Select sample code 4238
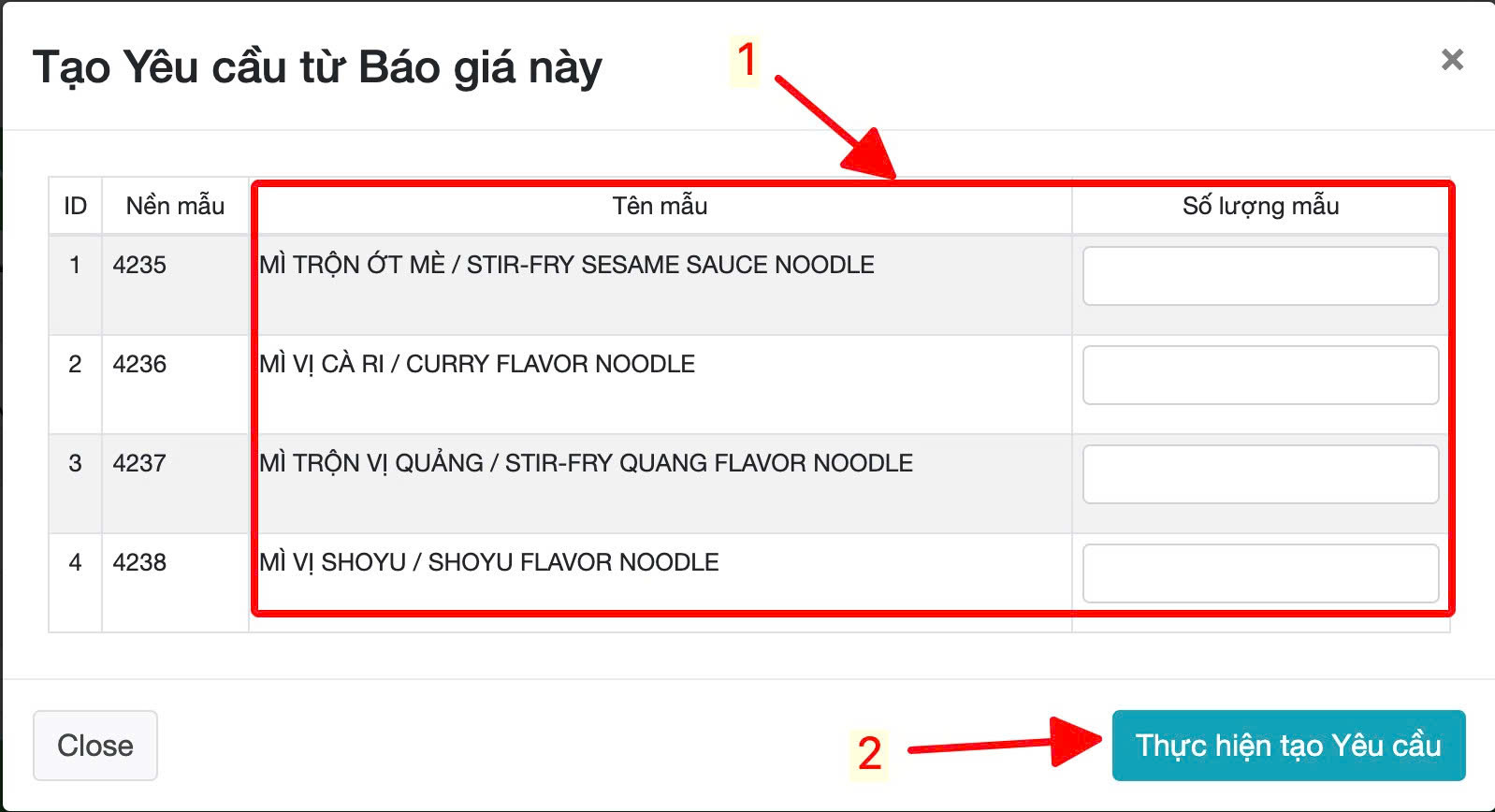1495x812 pixels. pyautogui.click(x=139, y=562)
